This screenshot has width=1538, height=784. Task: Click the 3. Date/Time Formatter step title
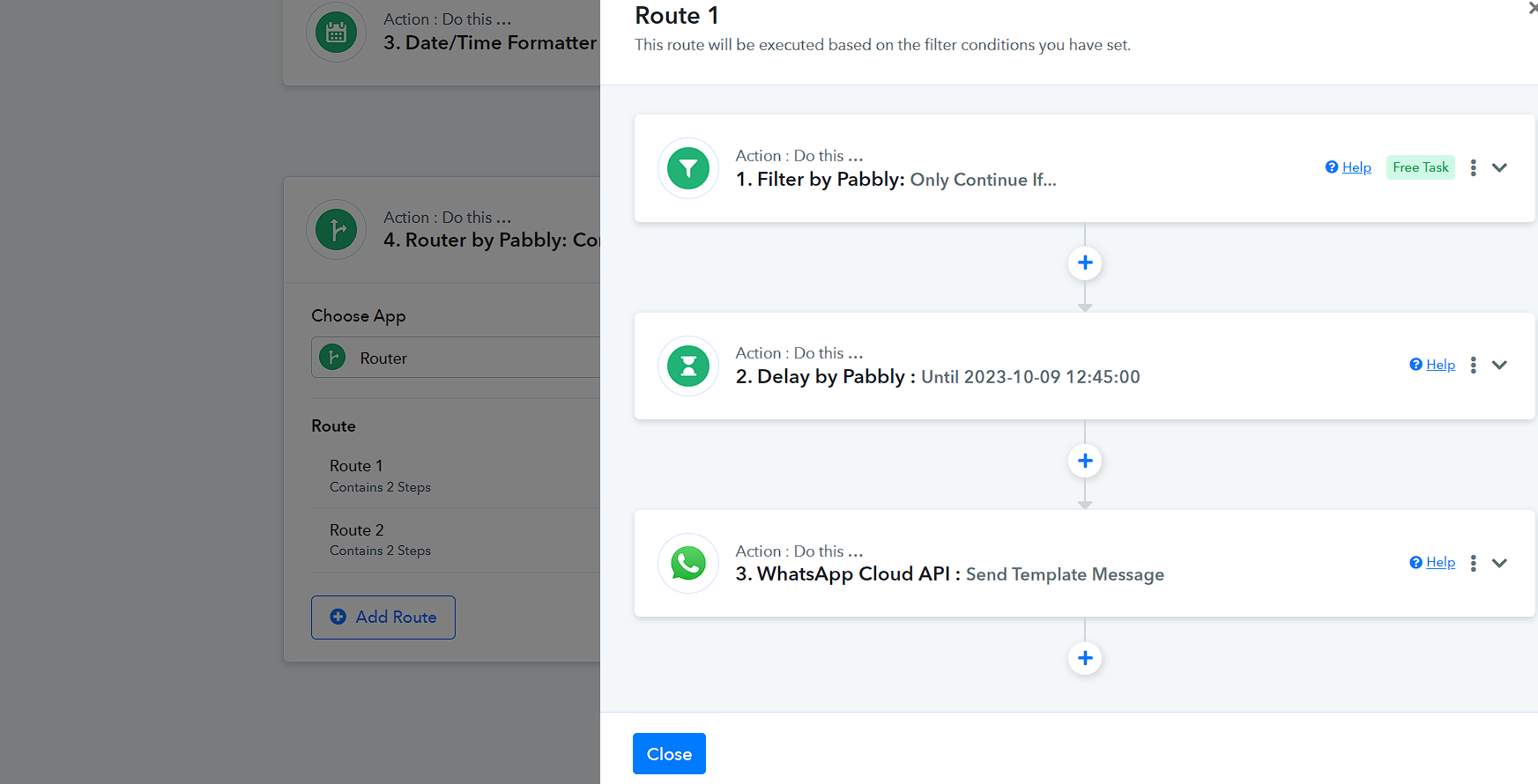[490, 42]
